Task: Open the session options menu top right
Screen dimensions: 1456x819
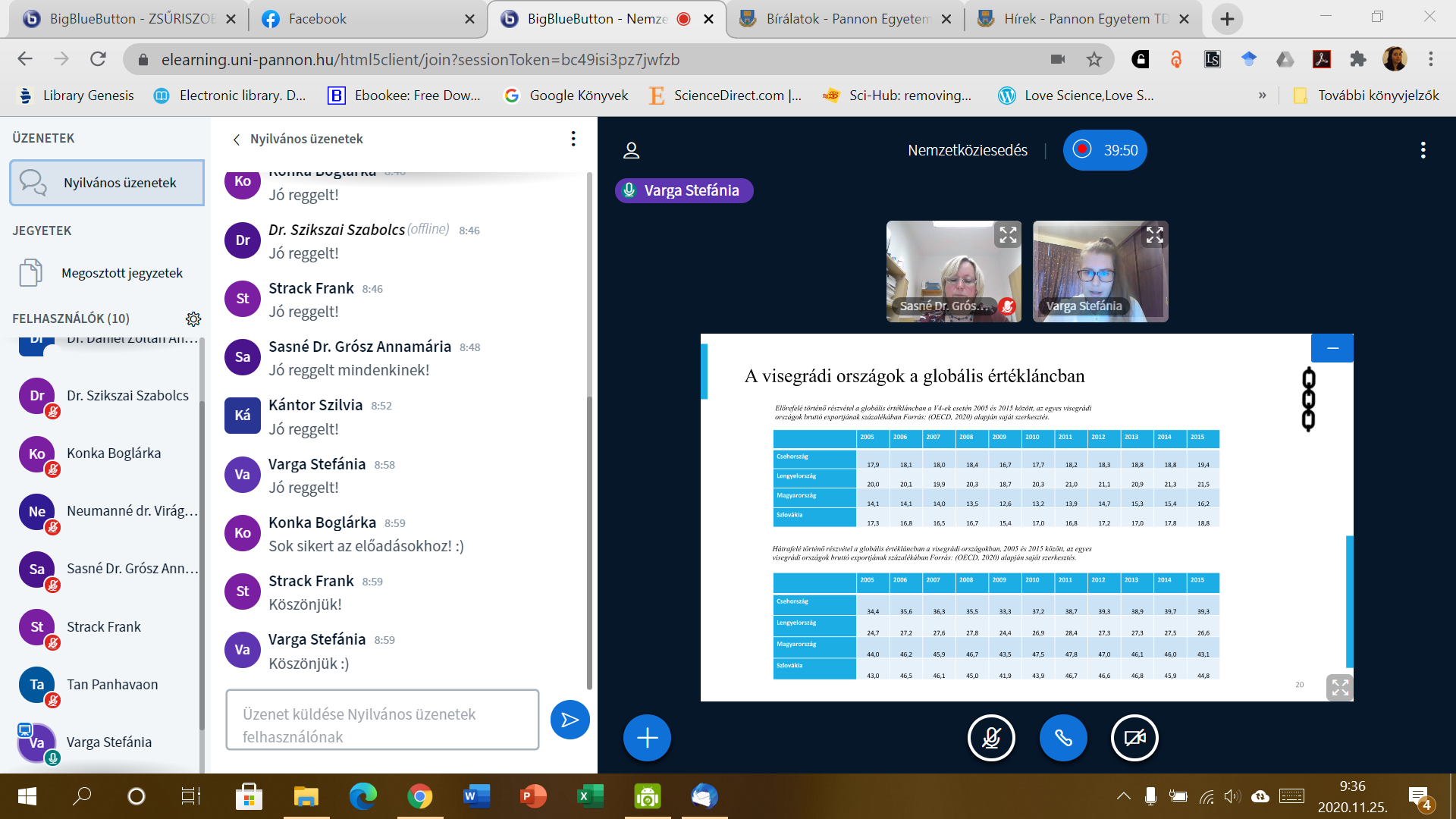Action: point(1423,150)
